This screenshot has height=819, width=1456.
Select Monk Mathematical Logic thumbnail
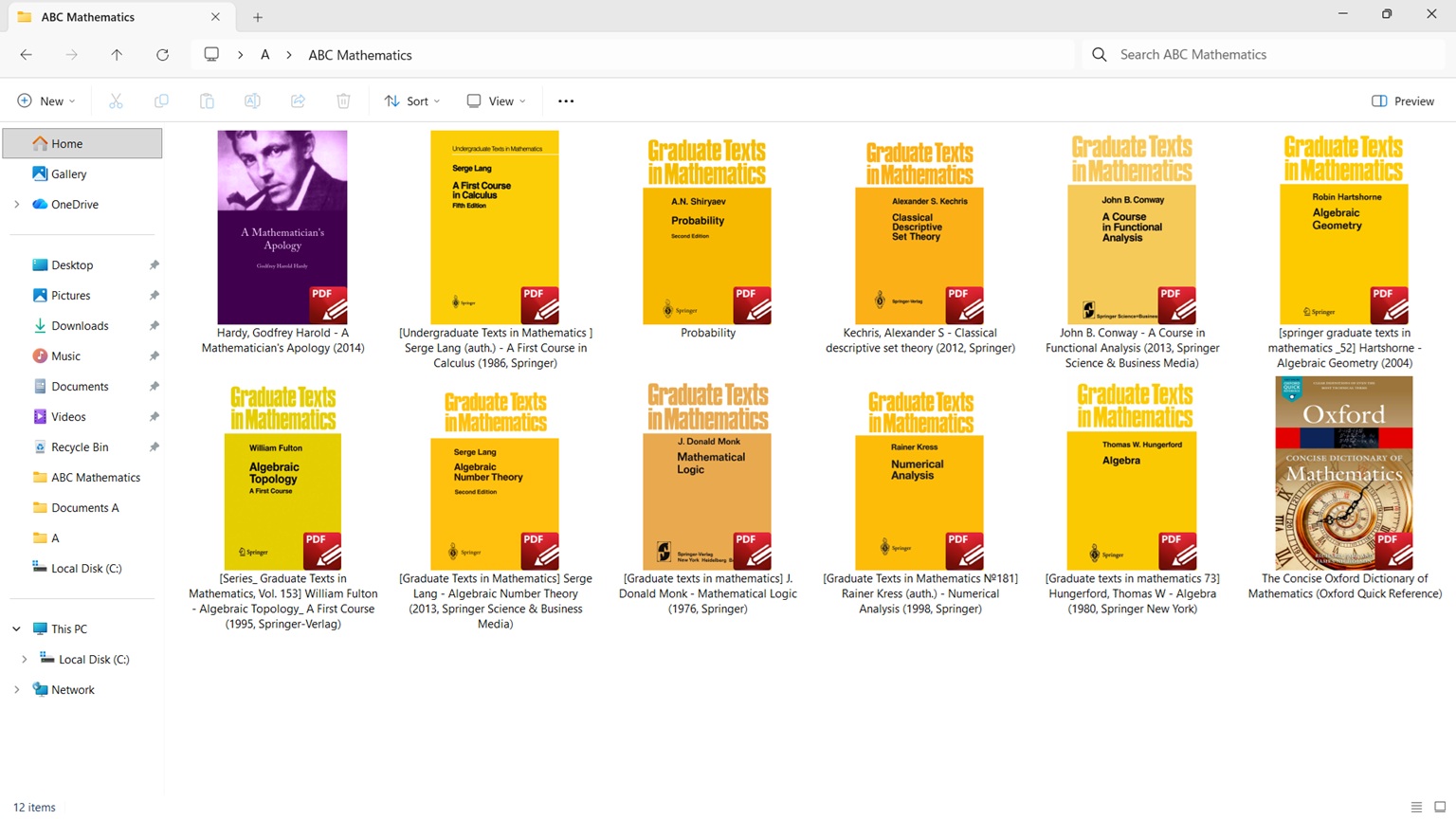pyautogui.click(x=707, y=474)
